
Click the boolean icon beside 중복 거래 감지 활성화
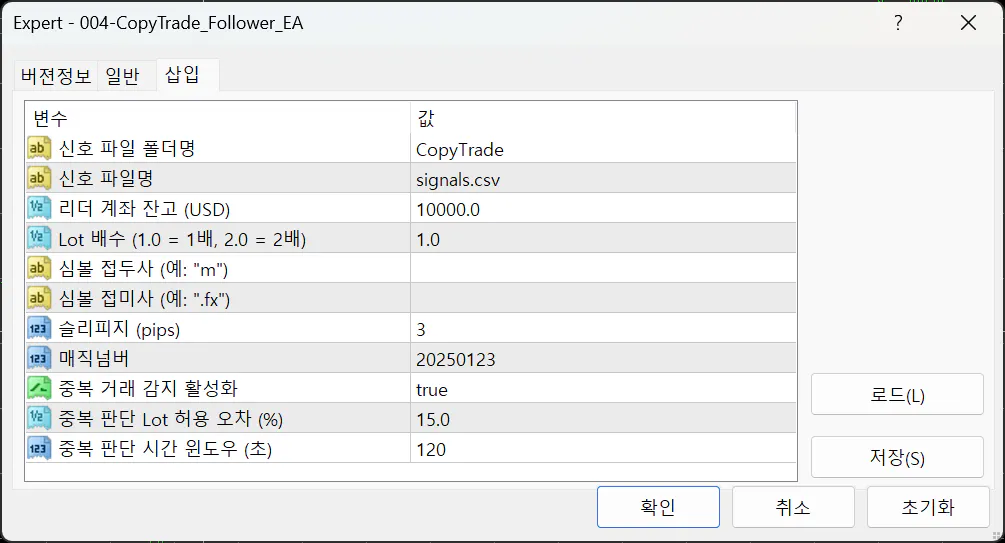pyautogui.click(x=40, y=389)
